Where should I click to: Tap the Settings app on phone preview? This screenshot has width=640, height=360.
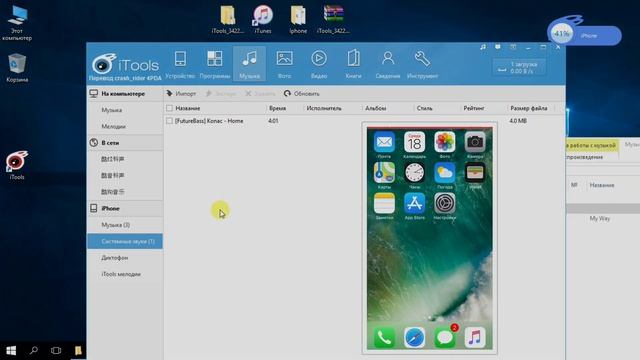444,203
